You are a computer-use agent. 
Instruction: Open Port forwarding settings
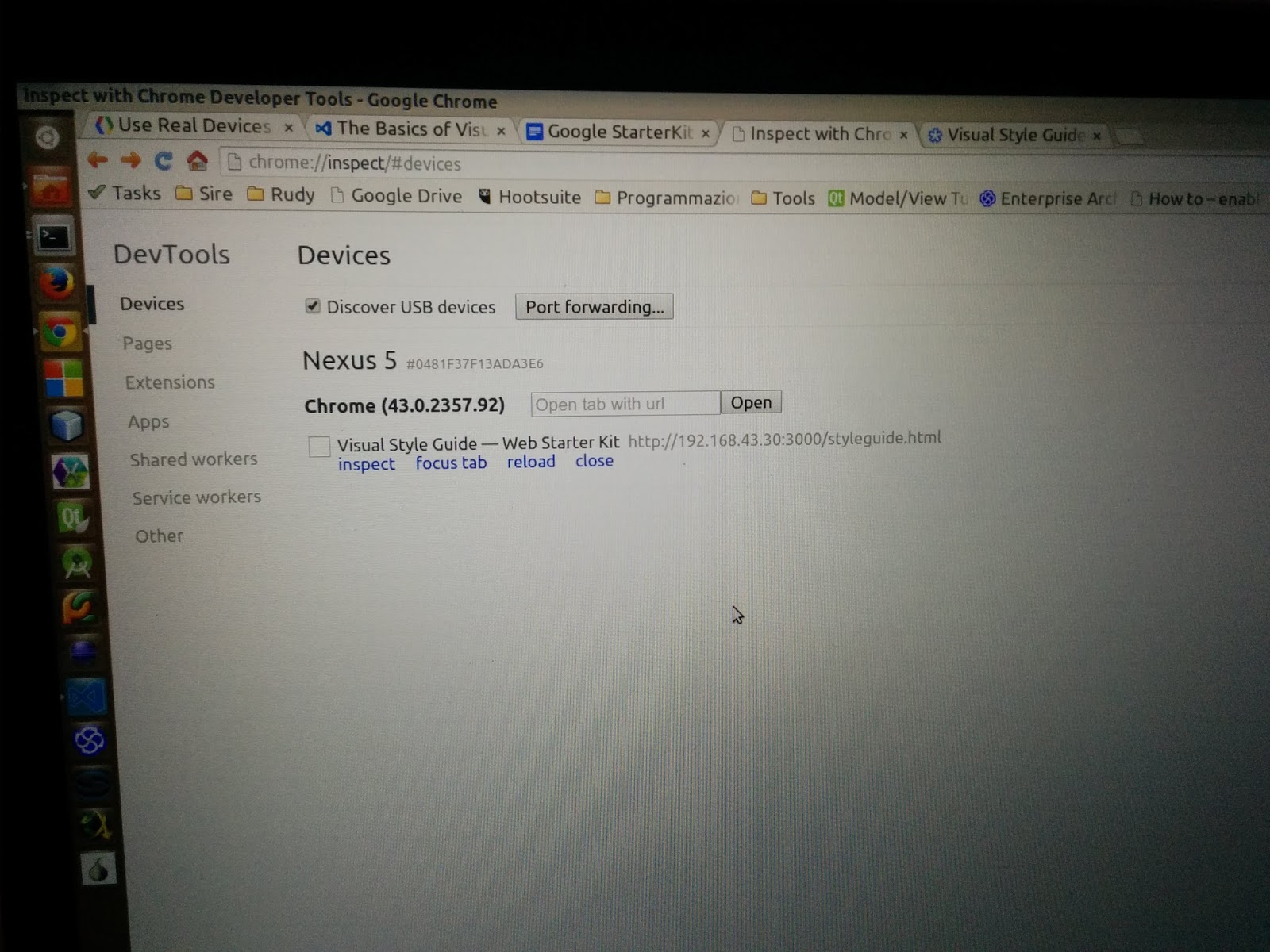(x=595, y=307)
